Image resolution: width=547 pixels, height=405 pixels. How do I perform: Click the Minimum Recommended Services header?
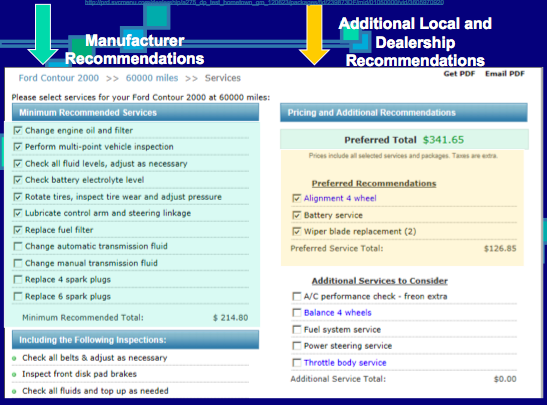point(135,113)
